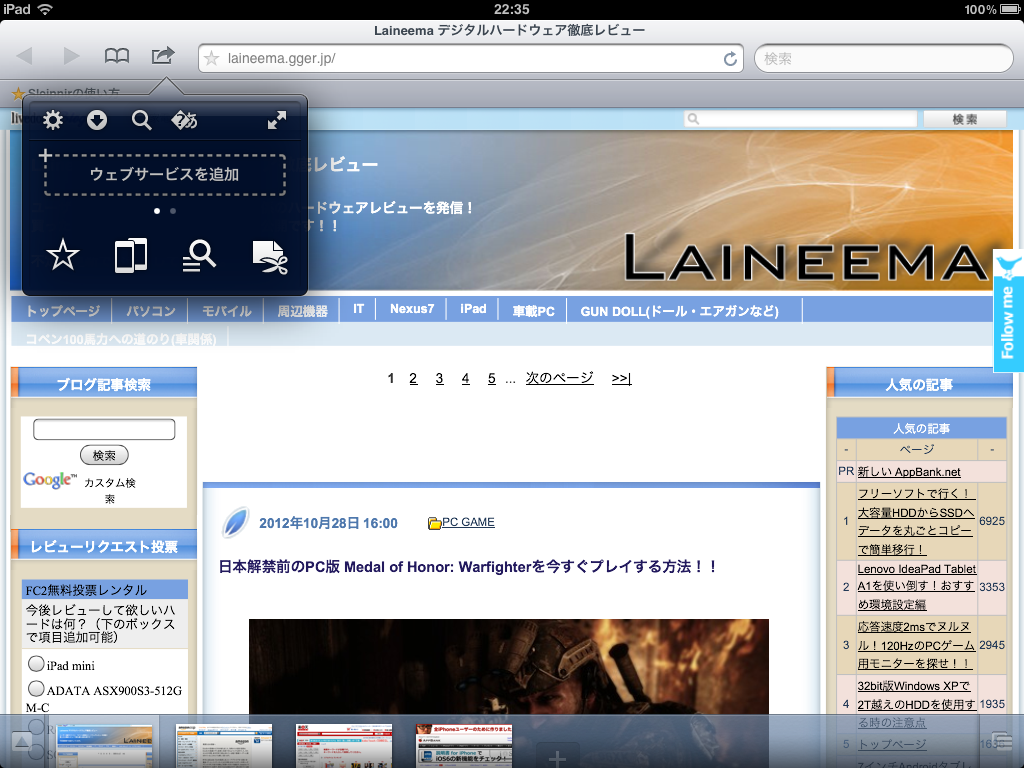Open the iPad navigation tab
This screenshot has height=768, width=1024.
(473, 310)
